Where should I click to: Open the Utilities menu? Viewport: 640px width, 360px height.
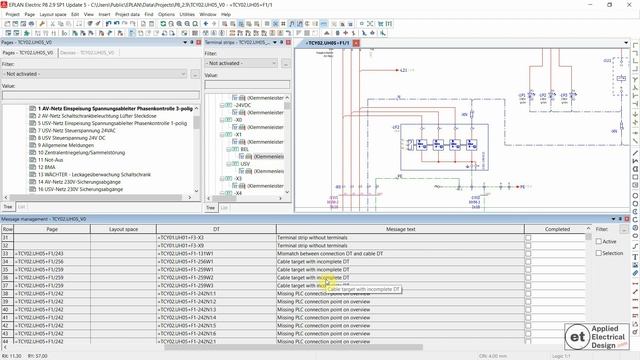[x=187, y=14]
